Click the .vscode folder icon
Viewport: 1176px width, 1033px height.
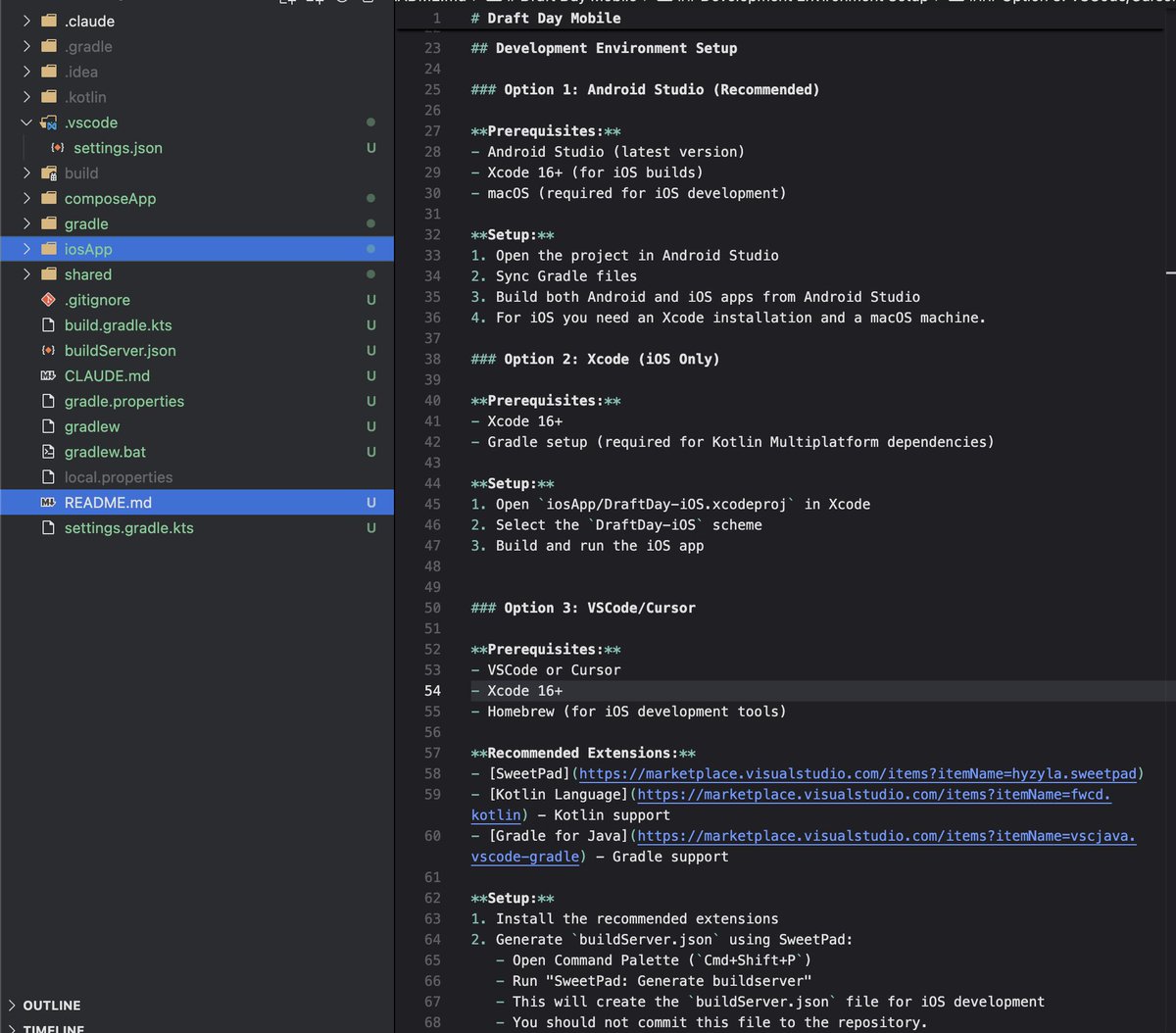point(49,123)
